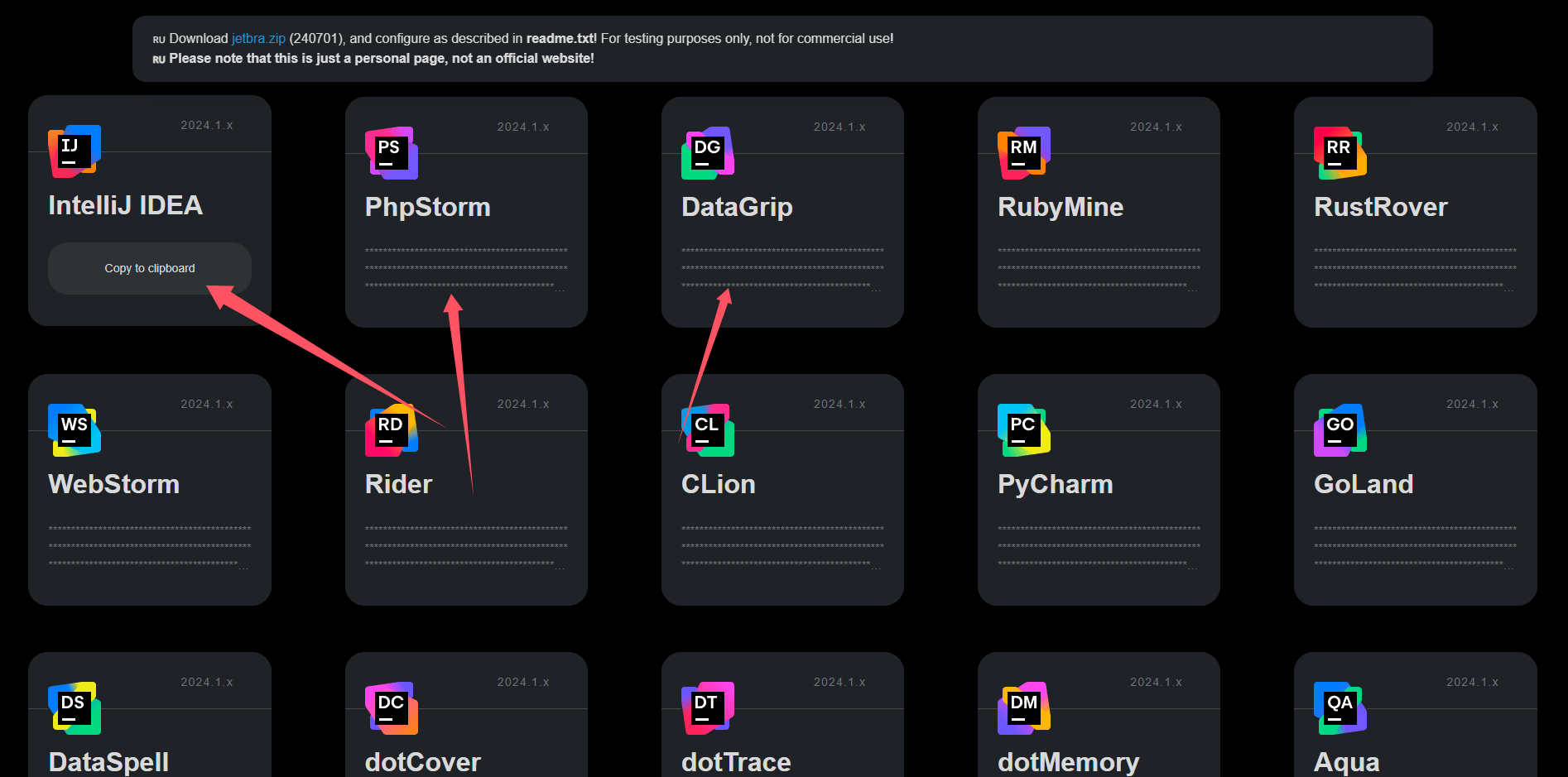Click the RustRover title text
The image size is (1568, 777).
coord(1381,207)
